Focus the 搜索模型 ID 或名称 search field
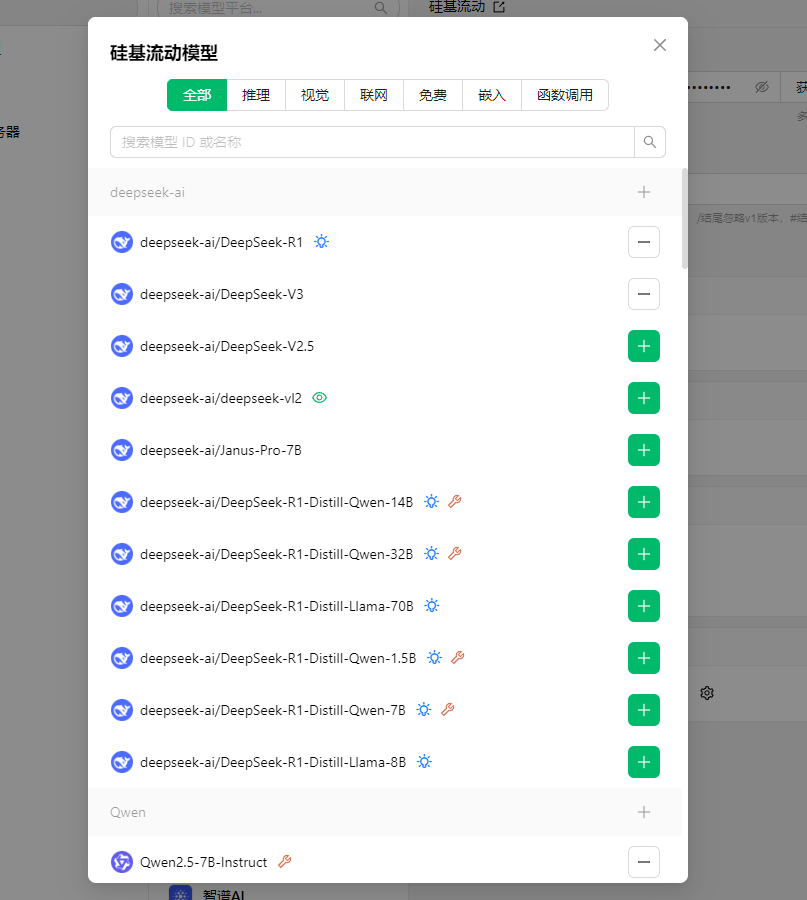This screenshot has height=900, width=807. click(372, 142)
